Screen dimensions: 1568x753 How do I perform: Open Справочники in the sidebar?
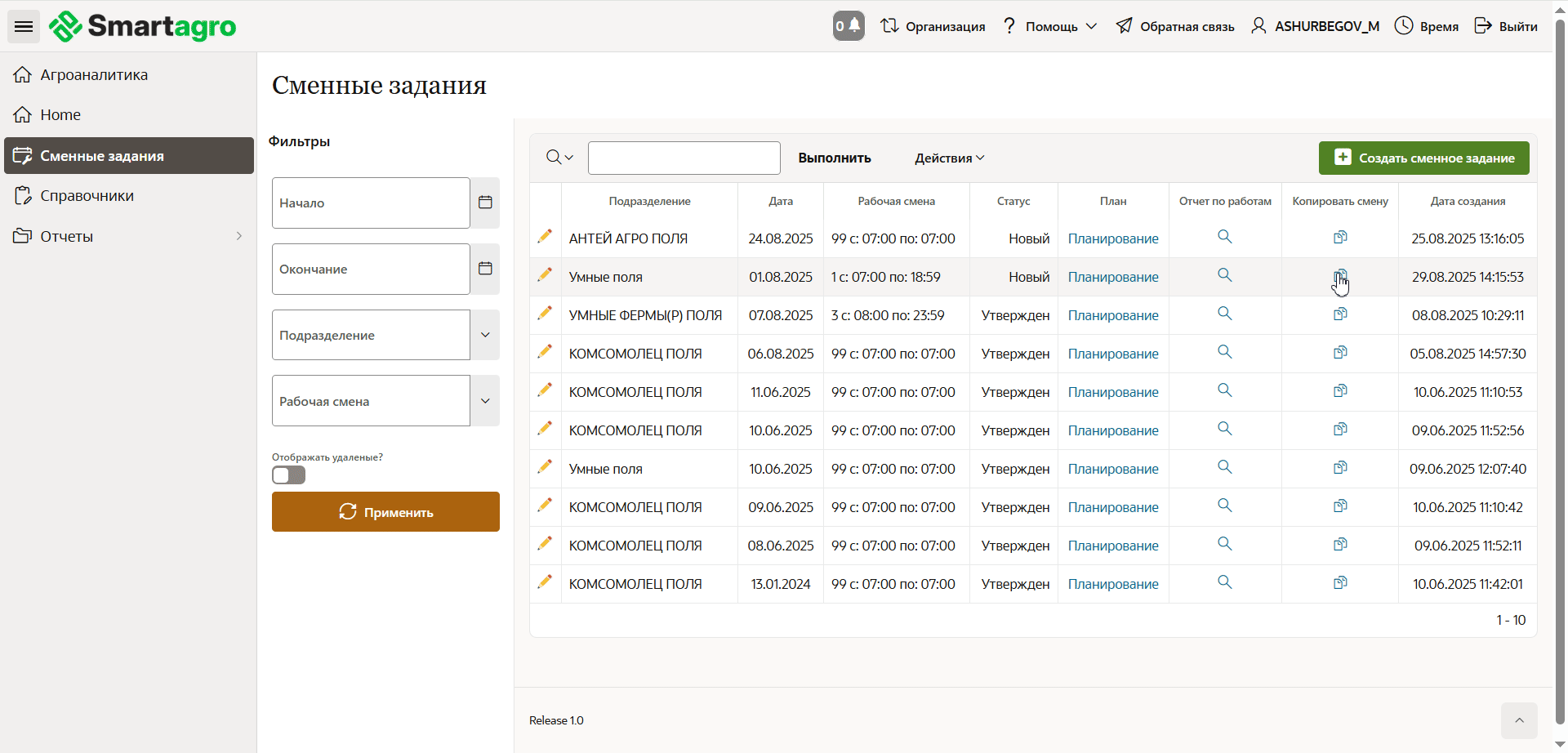point(87,196)
